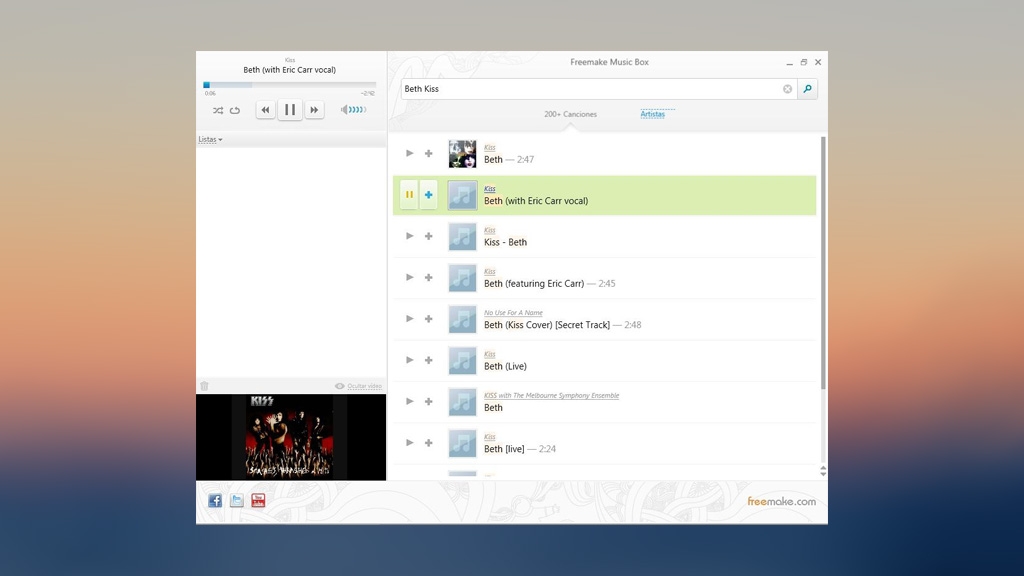Skip to next track
The image size is (1024, 576).
[x=314, y=110]
